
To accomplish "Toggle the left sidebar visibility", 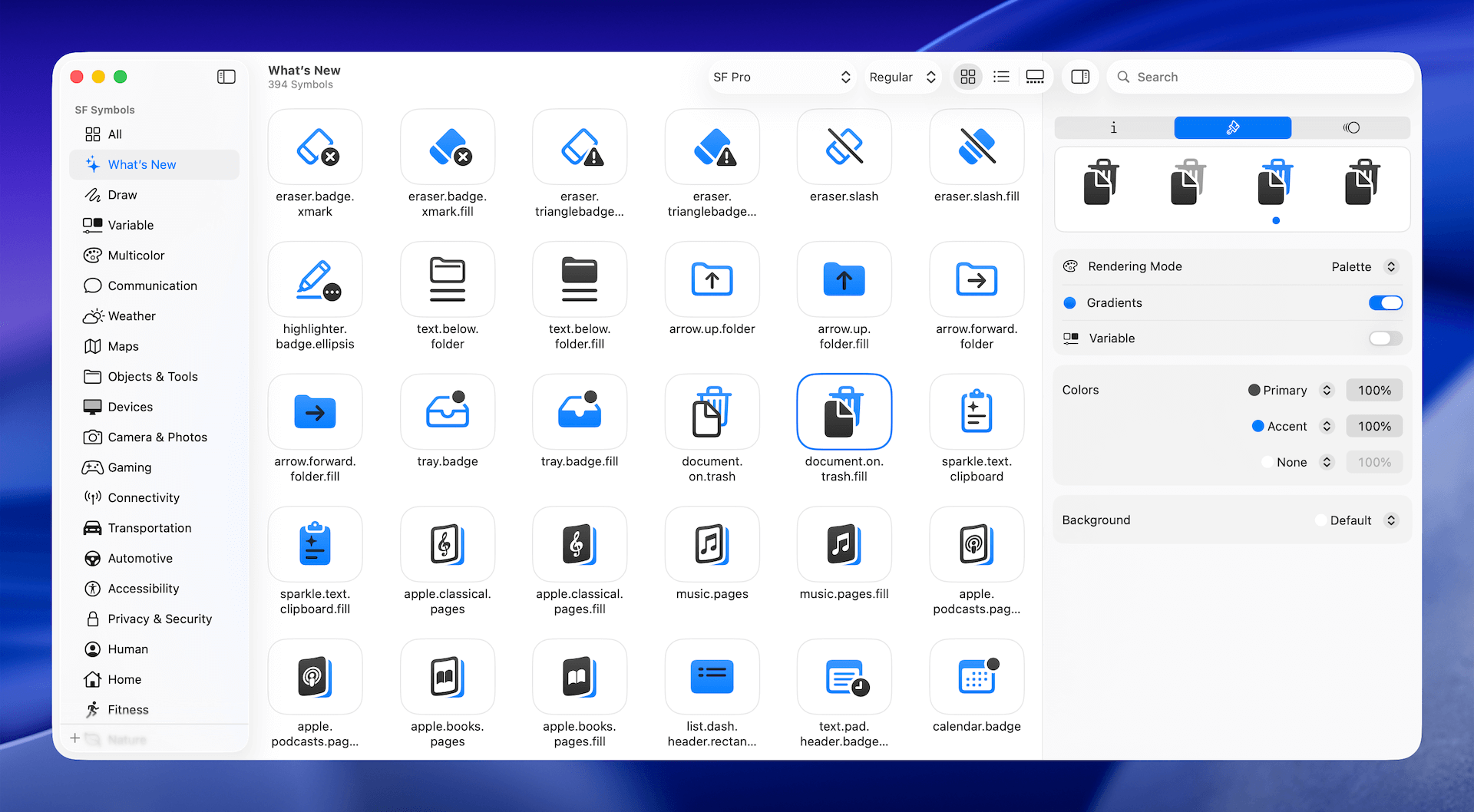I will coord(226,77).
